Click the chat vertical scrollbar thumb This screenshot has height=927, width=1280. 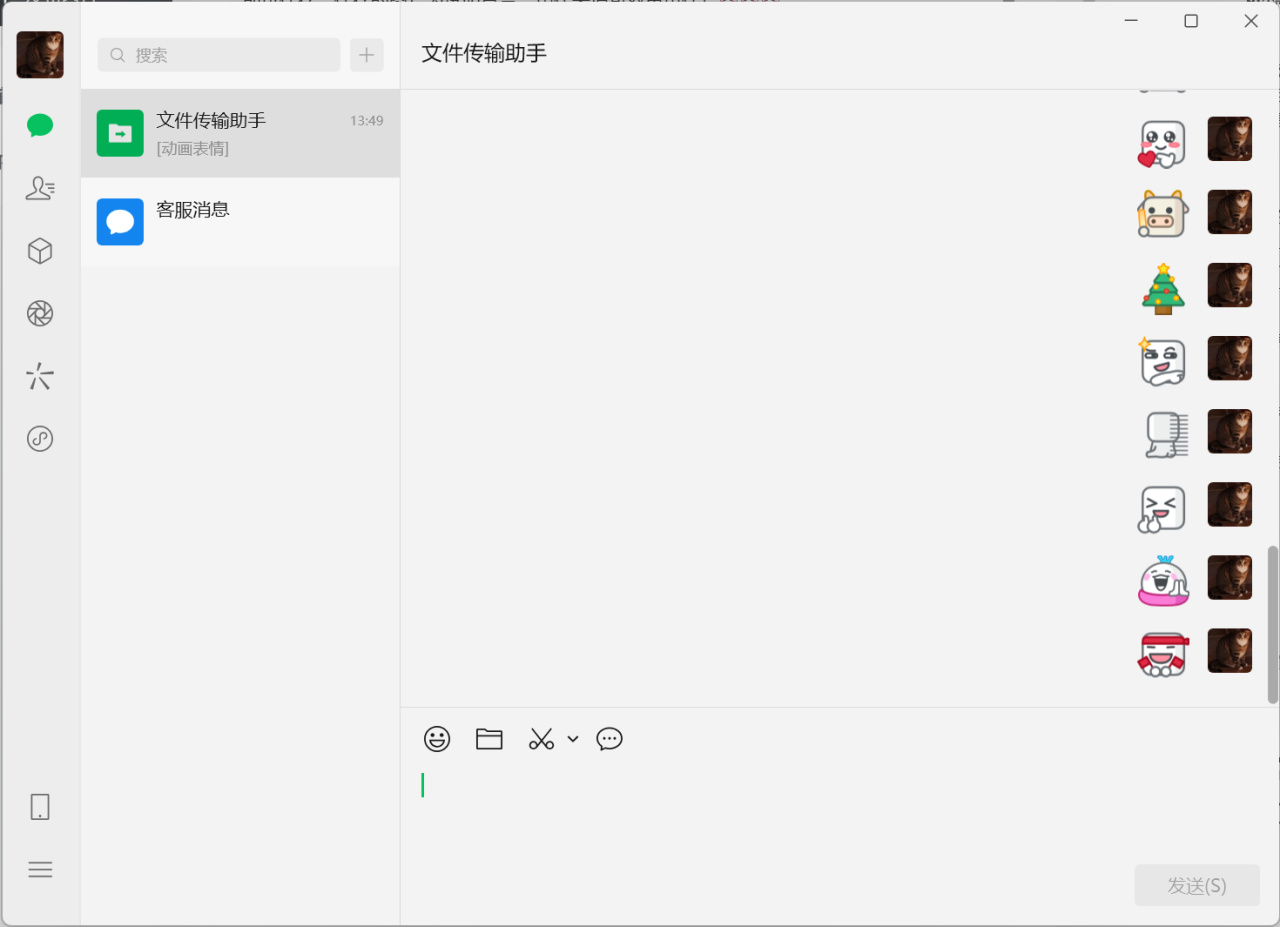[x=1273, y=624]
